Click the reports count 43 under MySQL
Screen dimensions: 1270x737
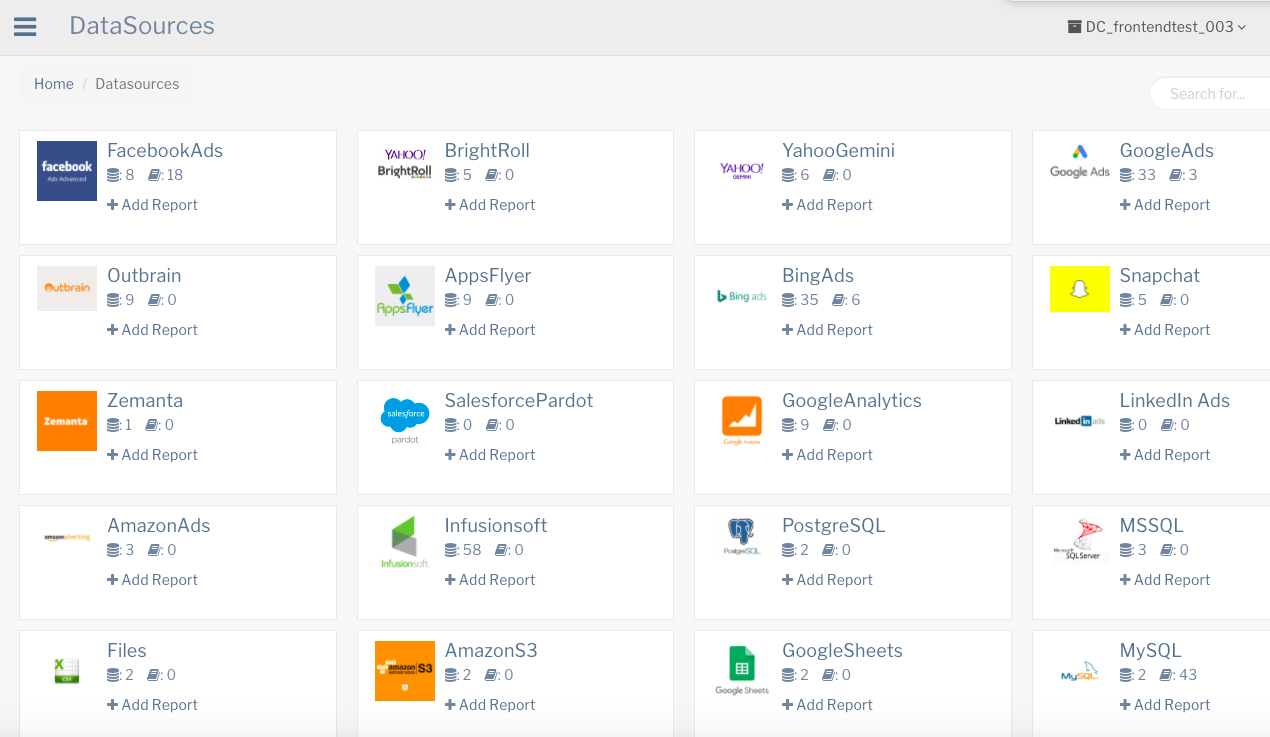pyautogui.click(x=1188, y=675)
